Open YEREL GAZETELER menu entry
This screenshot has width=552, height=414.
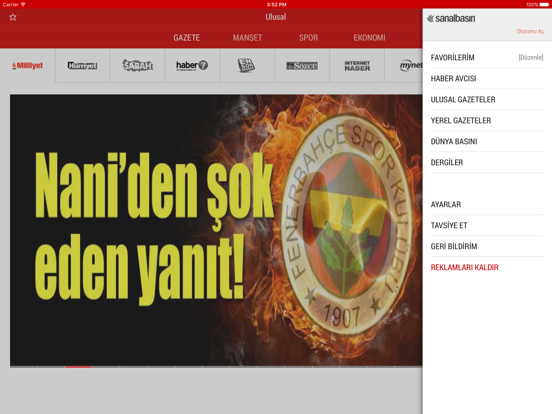tap(487, 120)
